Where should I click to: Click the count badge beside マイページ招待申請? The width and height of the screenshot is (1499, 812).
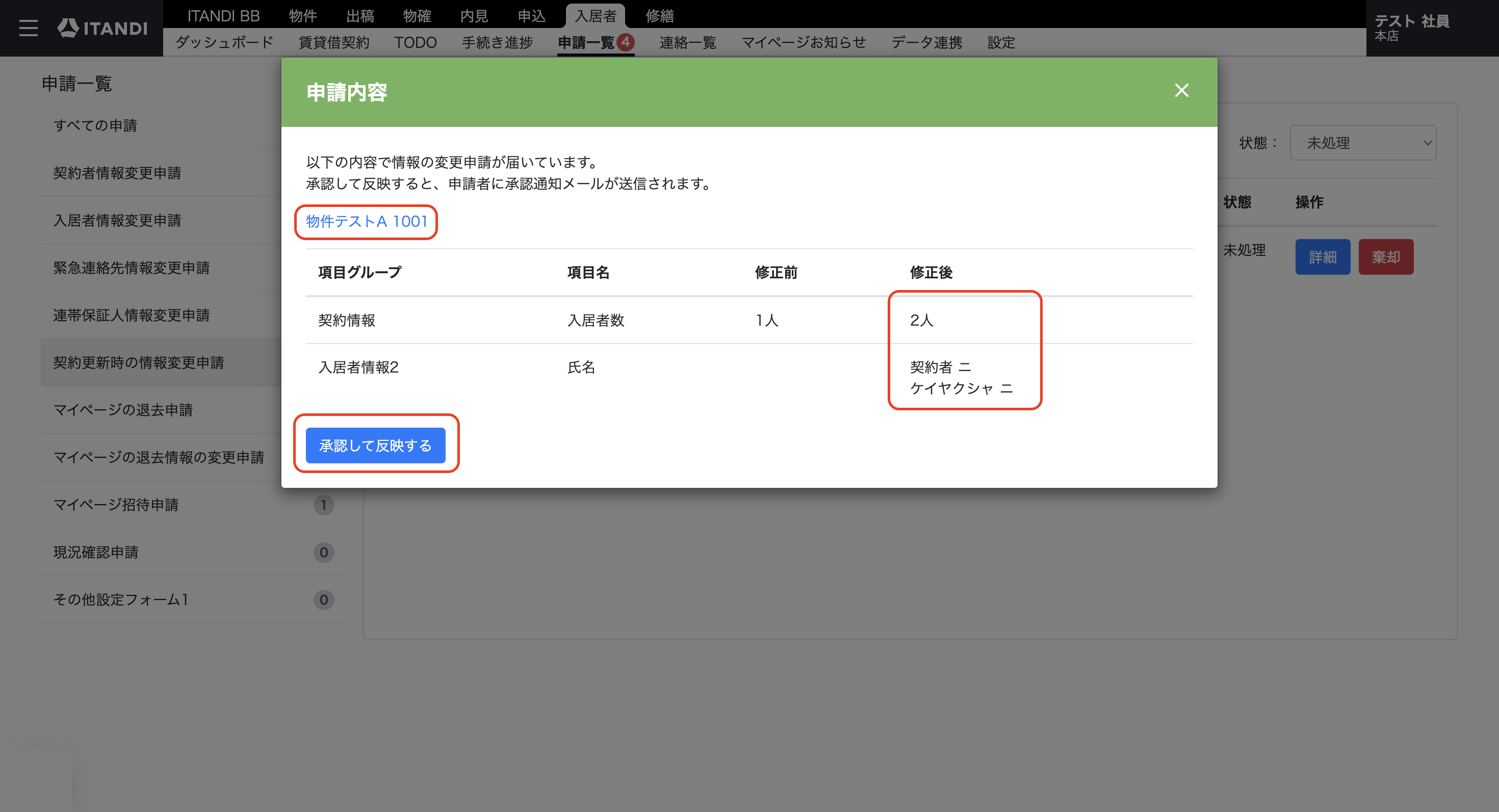[x=324, y=504]
